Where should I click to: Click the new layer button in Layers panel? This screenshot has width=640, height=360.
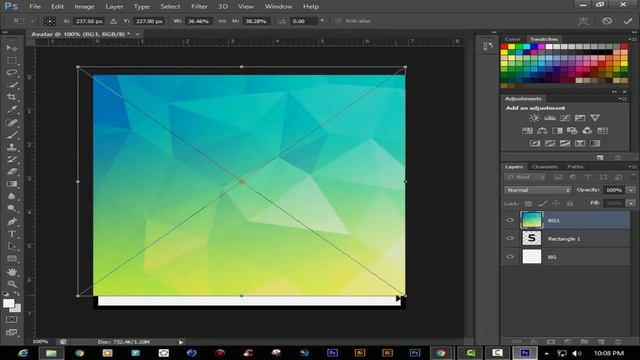[x=601, y=341]
